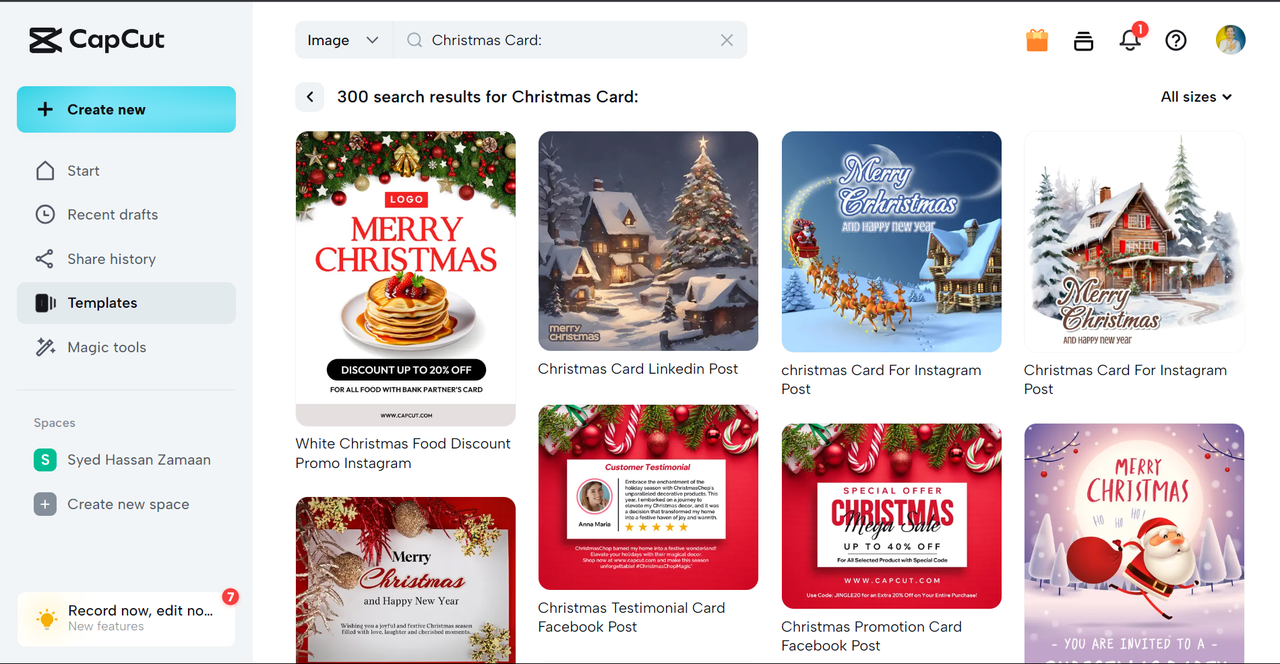Click Create new space
The height and width of the screenshot is (664, 1280).
click(x=126, y=504)
